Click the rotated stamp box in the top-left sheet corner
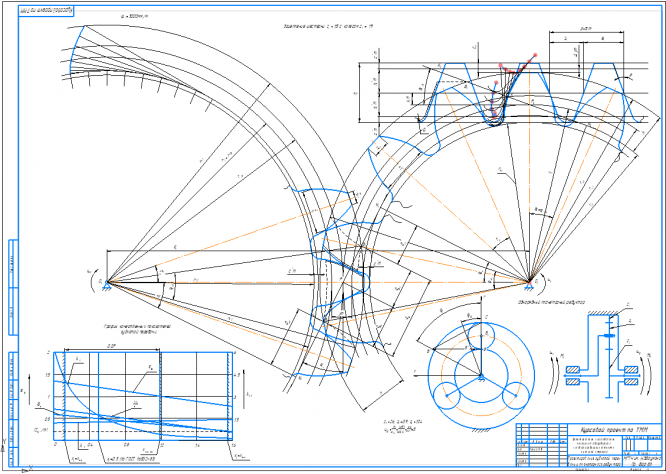Viewport: 666px width, 474px height. tap(46, 11)
